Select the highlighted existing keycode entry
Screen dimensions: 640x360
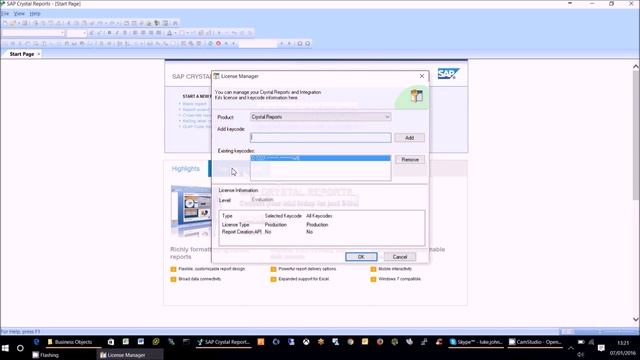[x=320, y=158]
